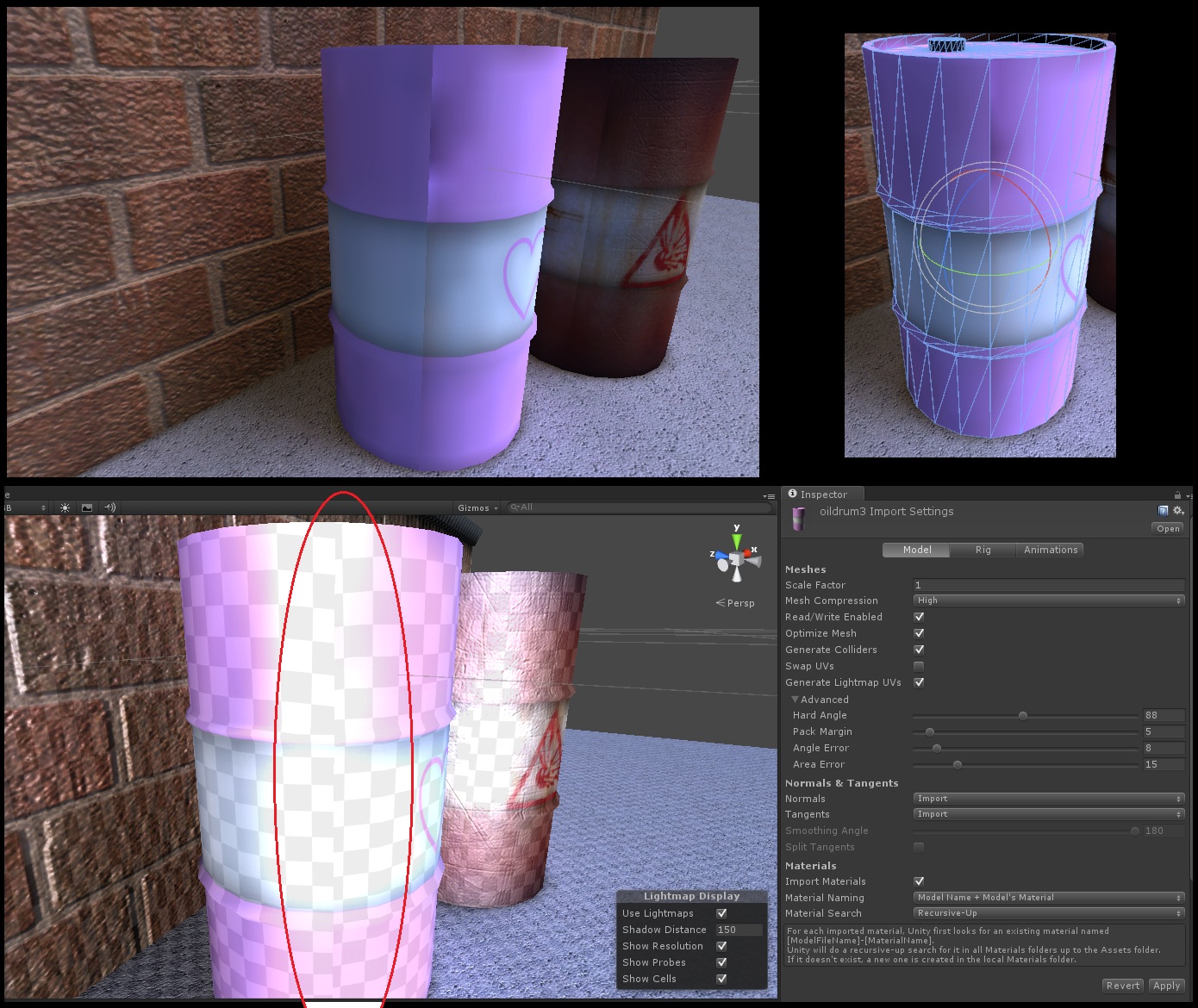Toggle Show Resolution checkbox

721,946
